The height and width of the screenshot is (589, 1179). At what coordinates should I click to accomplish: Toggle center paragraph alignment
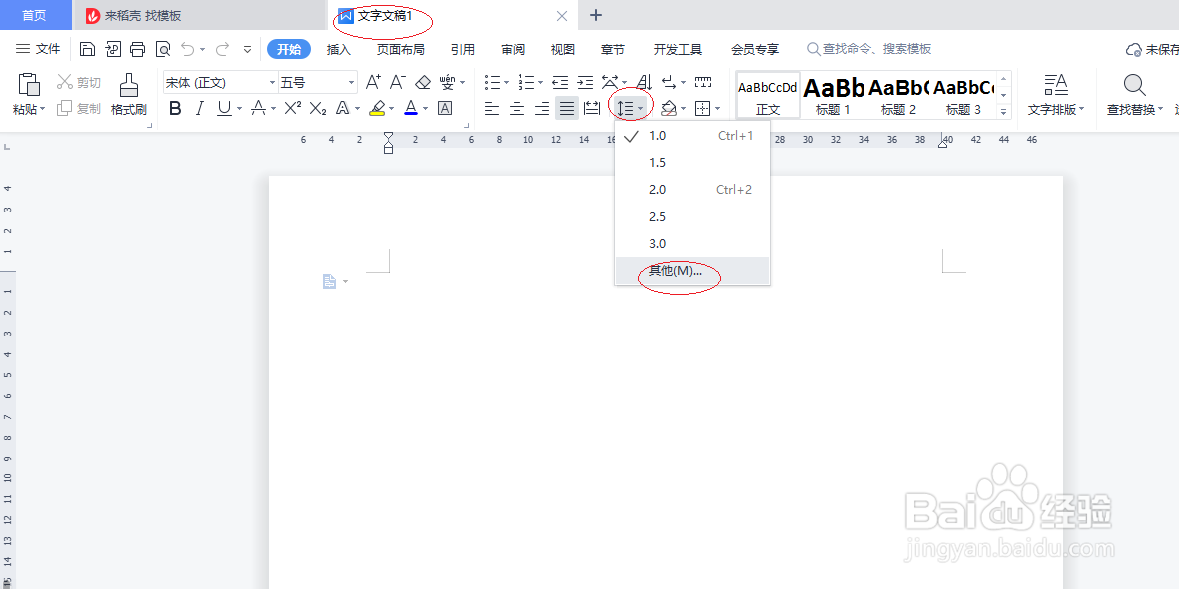(x=516, y=108)
